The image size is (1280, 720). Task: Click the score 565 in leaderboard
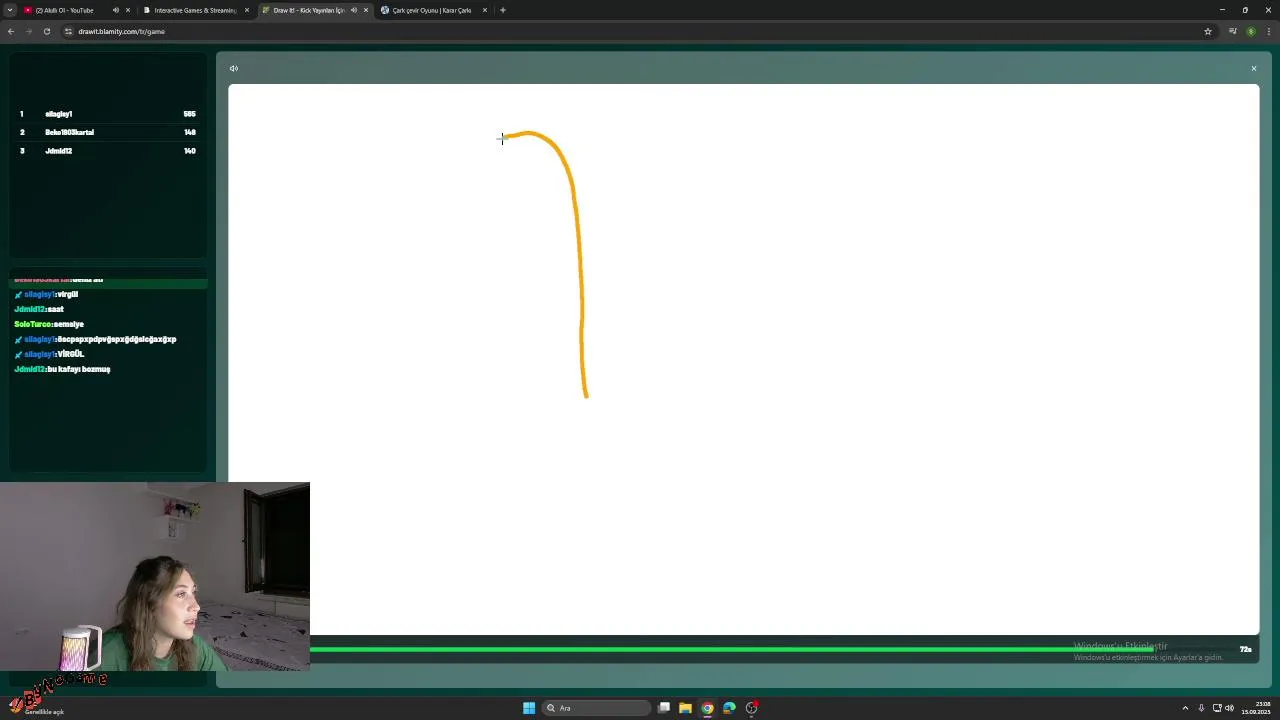pyautogui.click(x=189, y=114)
